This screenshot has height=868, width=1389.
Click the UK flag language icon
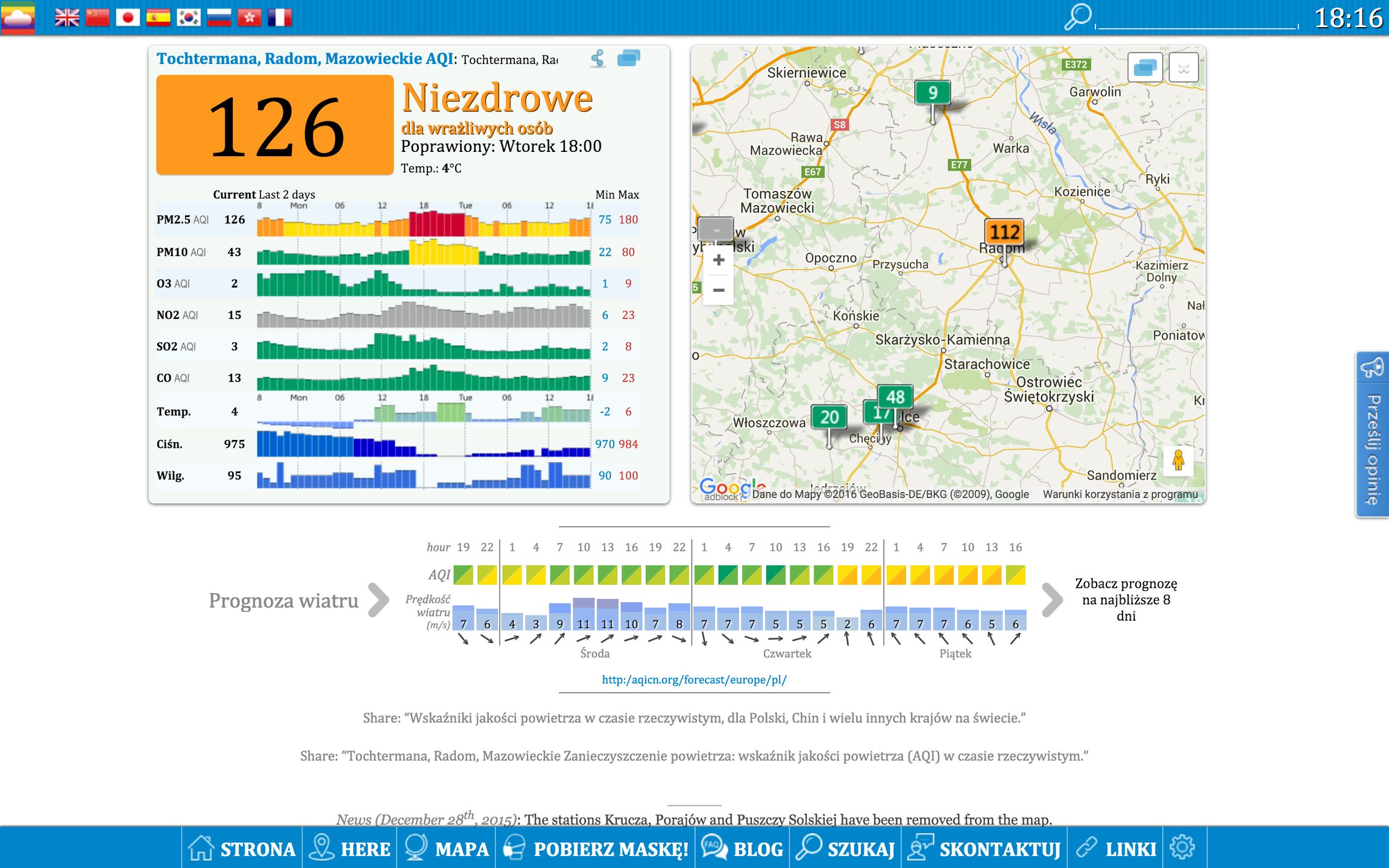coord(67,17)
